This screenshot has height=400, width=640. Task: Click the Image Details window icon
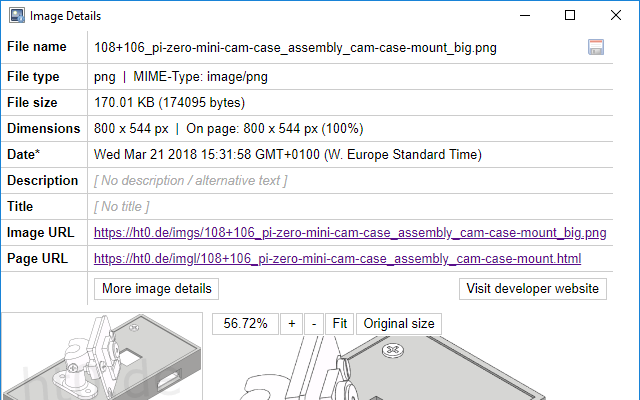pyautogui.click(x=17, y=16)
